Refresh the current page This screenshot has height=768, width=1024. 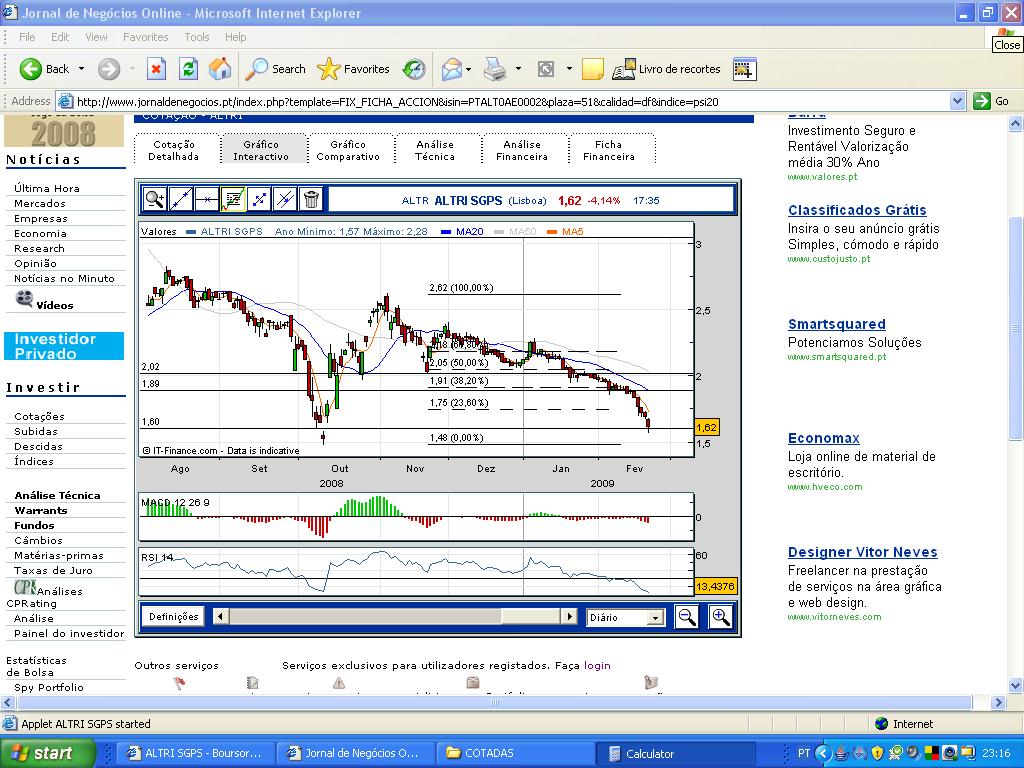point(188,69)
